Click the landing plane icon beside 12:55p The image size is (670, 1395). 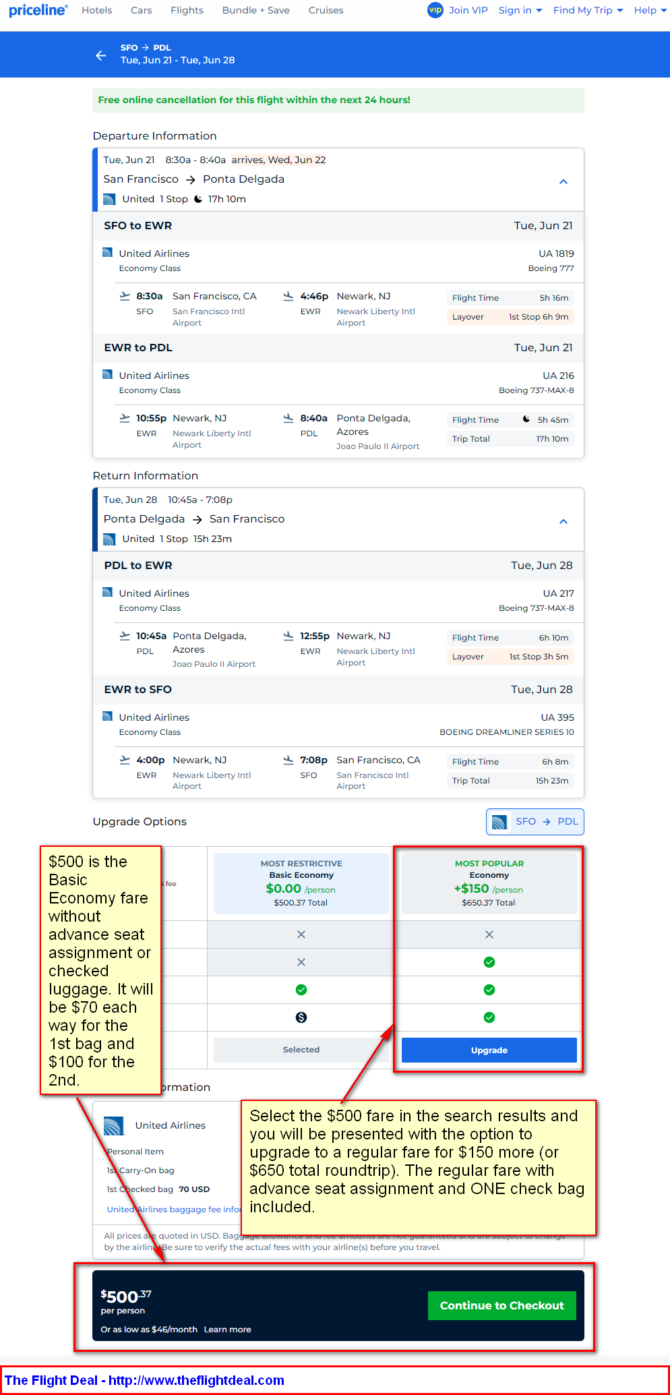[x=288, y=635]
